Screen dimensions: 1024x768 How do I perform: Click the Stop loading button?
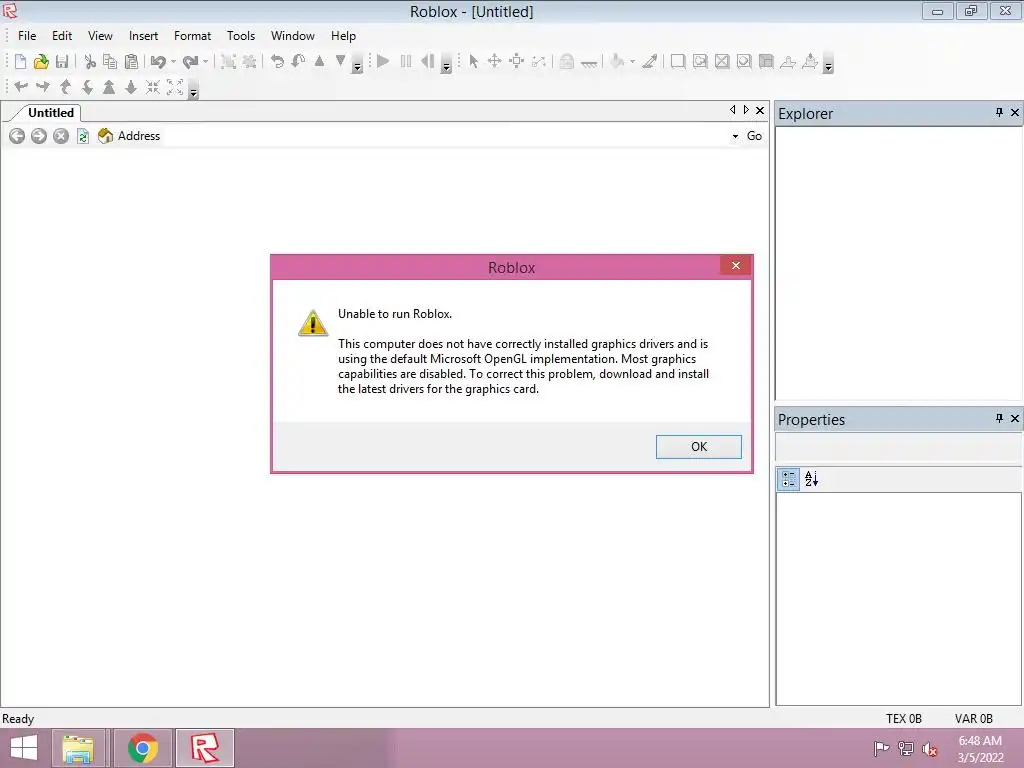click(x=61, y=136)
